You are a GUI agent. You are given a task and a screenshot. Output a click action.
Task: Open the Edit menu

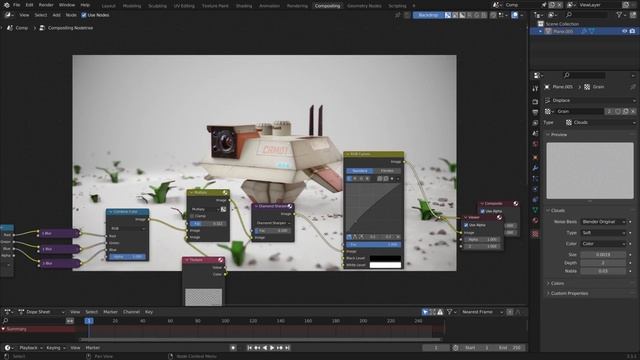pyautogui.click(x=29, y=5)
